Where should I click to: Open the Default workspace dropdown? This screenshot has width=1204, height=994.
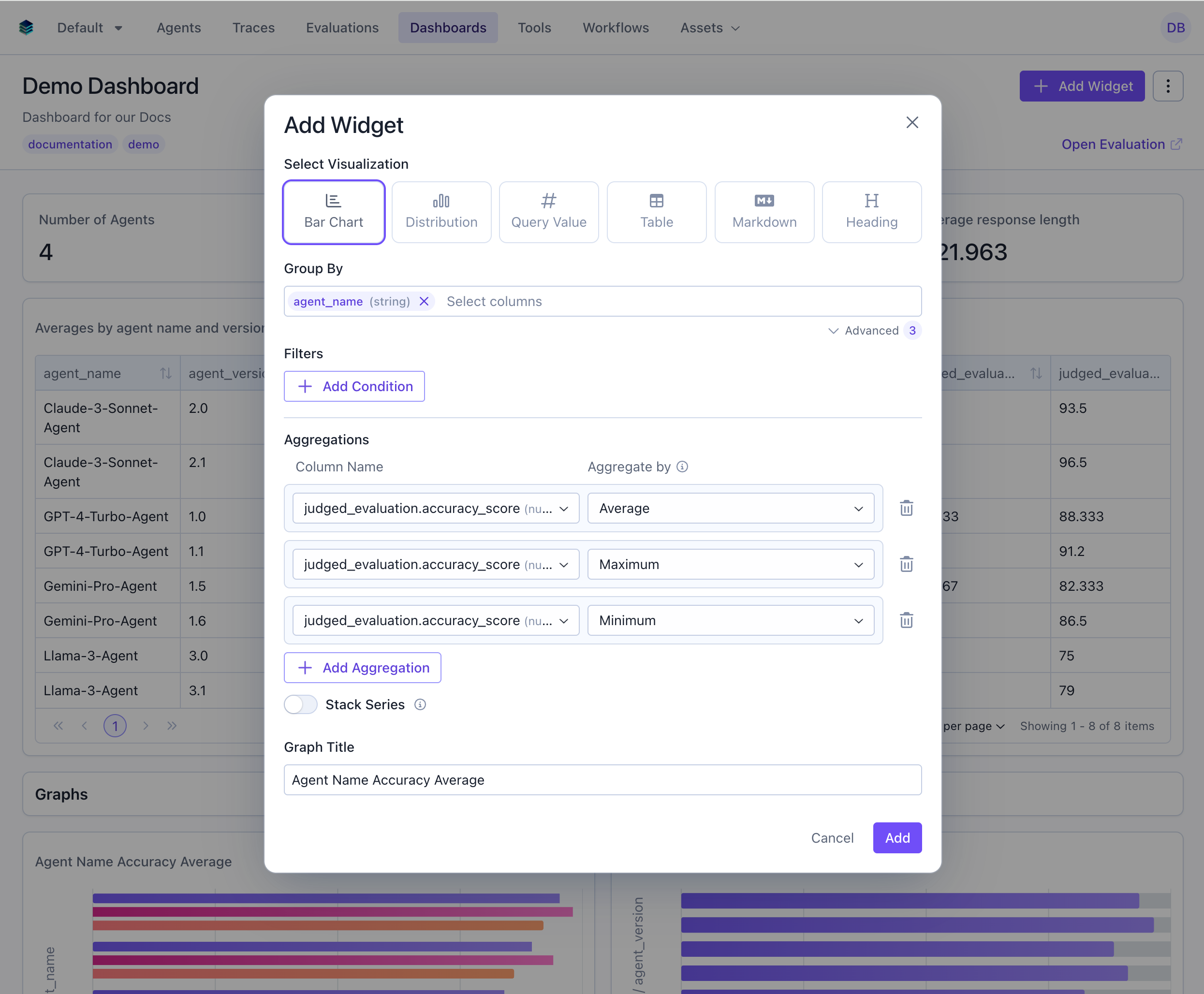point(90,27)
